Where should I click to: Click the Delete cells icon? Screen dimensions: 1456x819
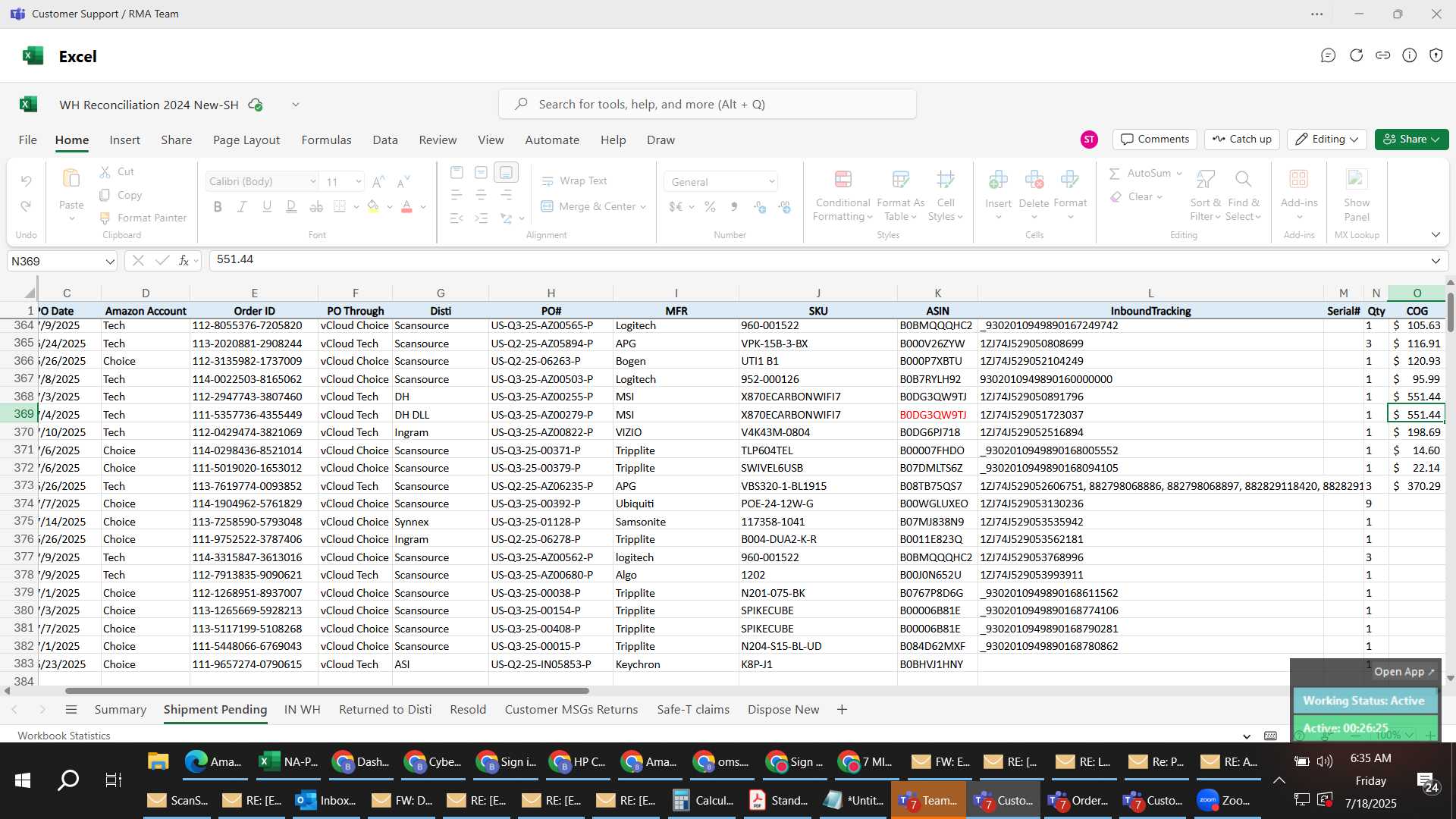pos(1034,180)
